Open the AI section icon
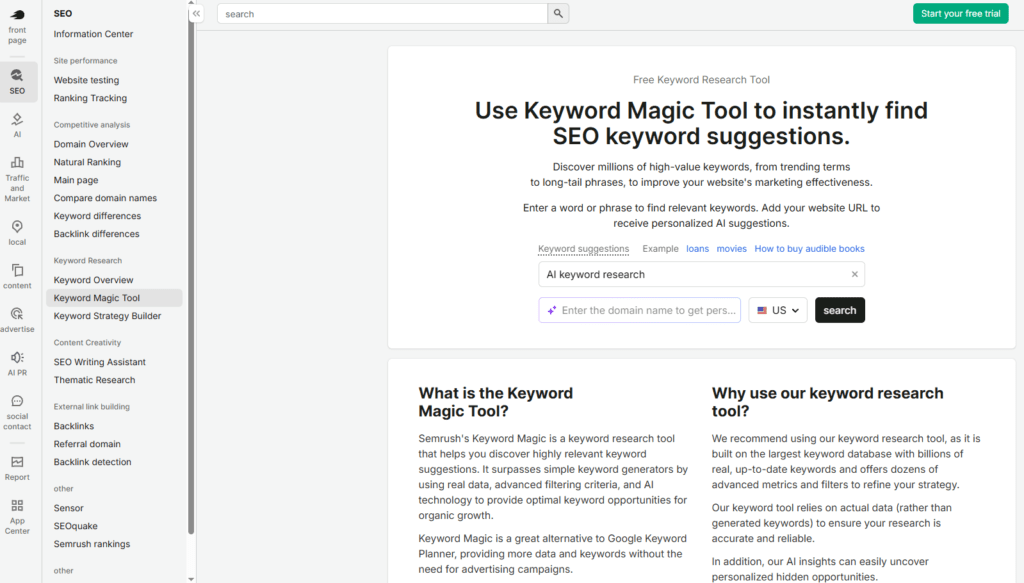 pyautogui.click(x=17, y=119)
